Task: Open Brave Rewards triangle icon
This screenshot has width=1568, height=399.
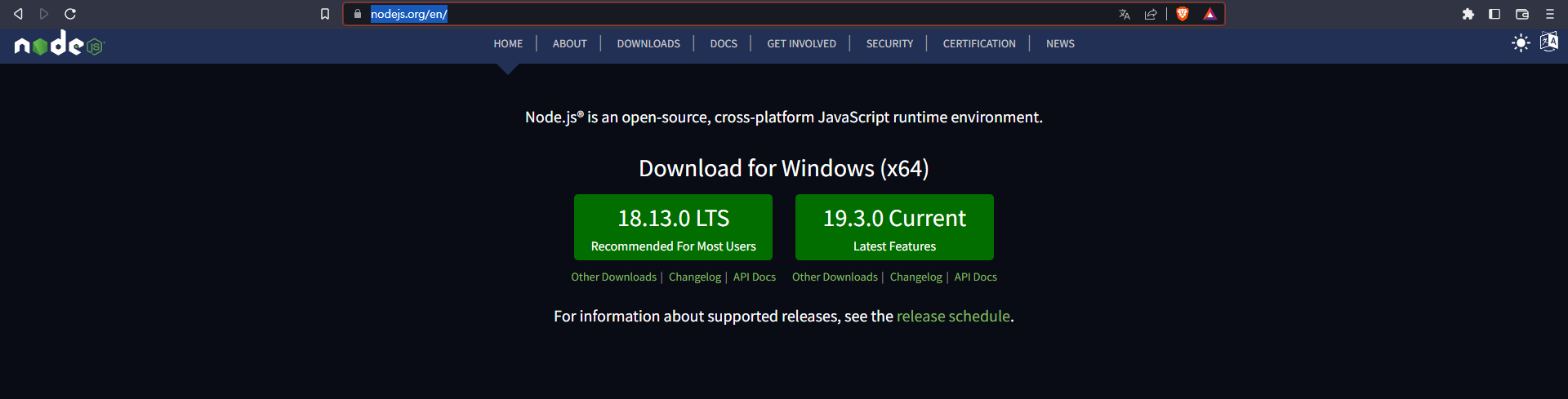Action: pyautogui.click(x=1210, y=14)
